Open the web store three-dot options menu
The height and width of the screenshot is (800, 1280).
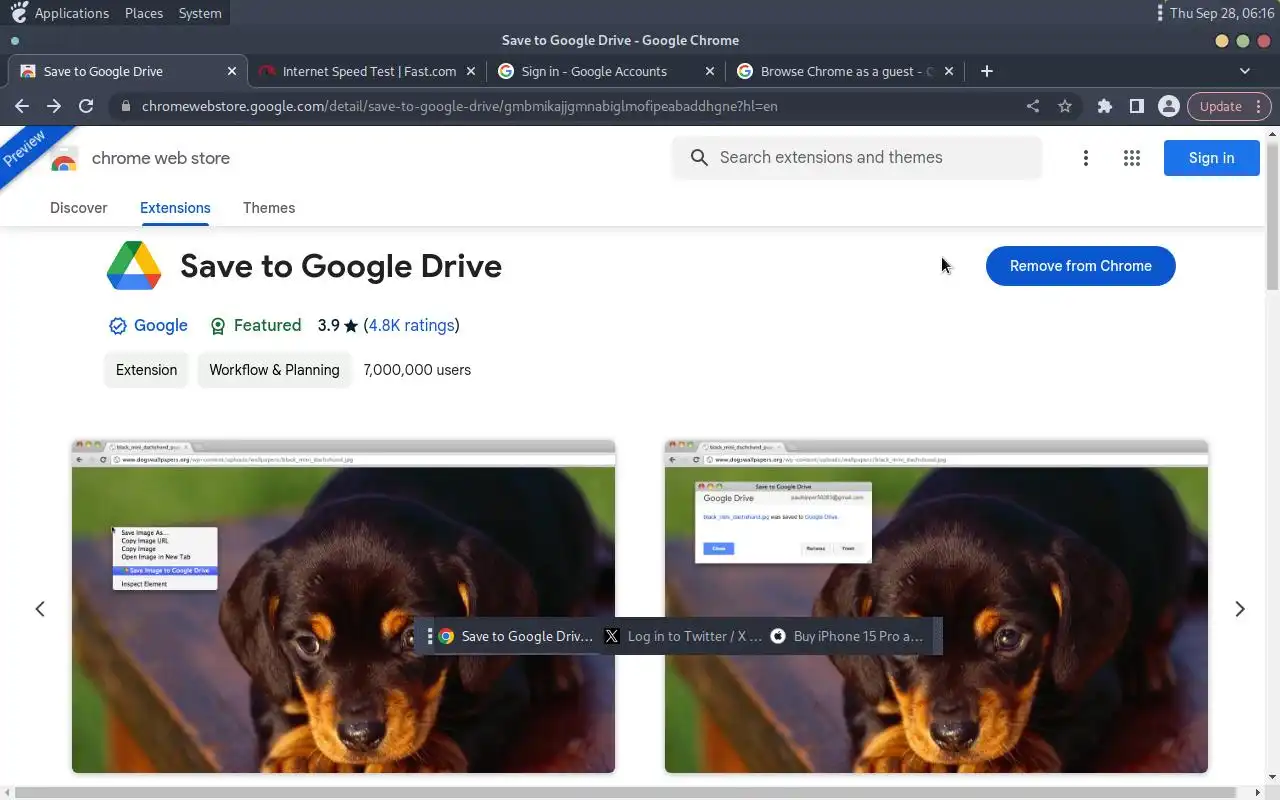[1086, 158]
